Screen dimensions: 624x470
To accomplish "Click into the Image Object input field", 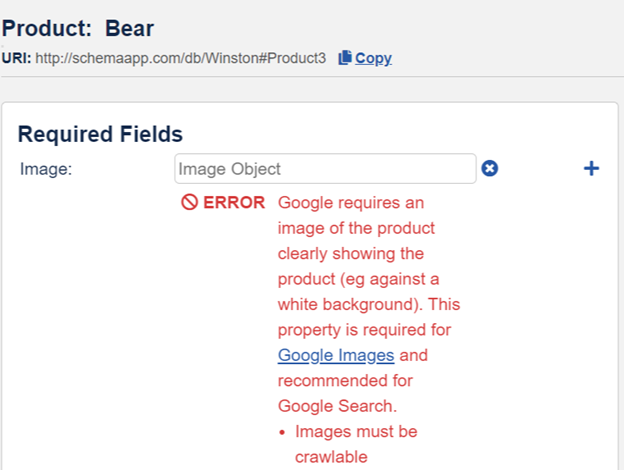I will pos(325,169).
